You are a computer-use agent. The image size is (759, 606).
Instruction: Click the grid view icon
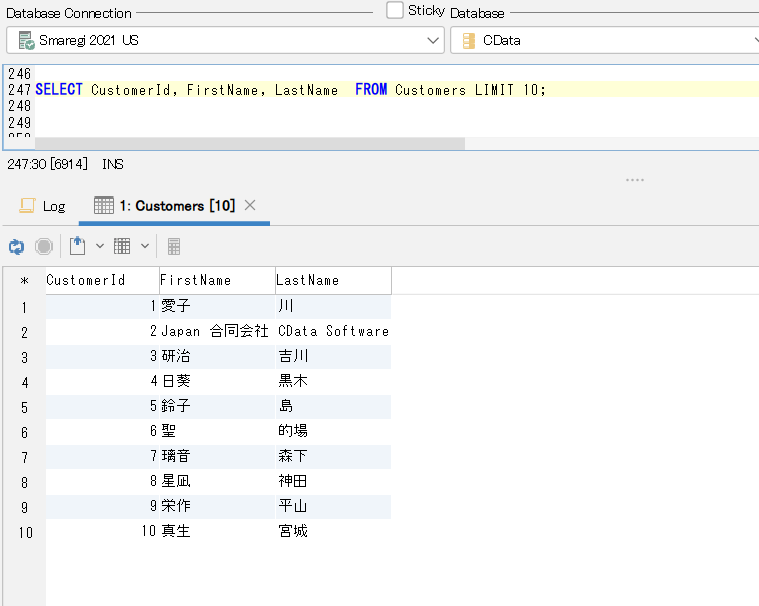point(122,246)
